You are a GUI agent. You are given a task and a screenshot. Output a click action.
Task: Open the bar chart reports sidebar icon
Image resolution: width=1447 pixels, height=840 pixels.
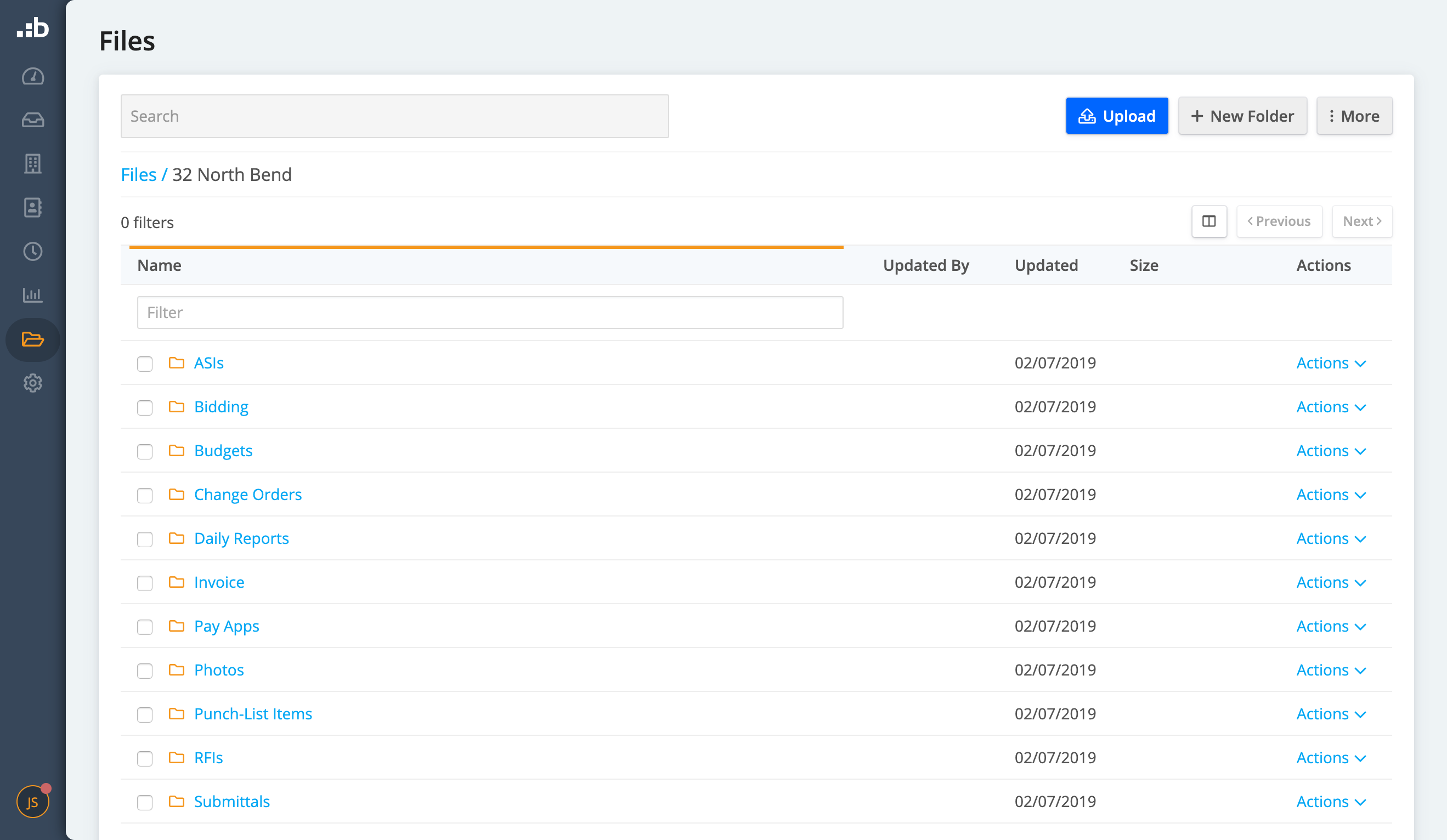click(x=33, y=295)
